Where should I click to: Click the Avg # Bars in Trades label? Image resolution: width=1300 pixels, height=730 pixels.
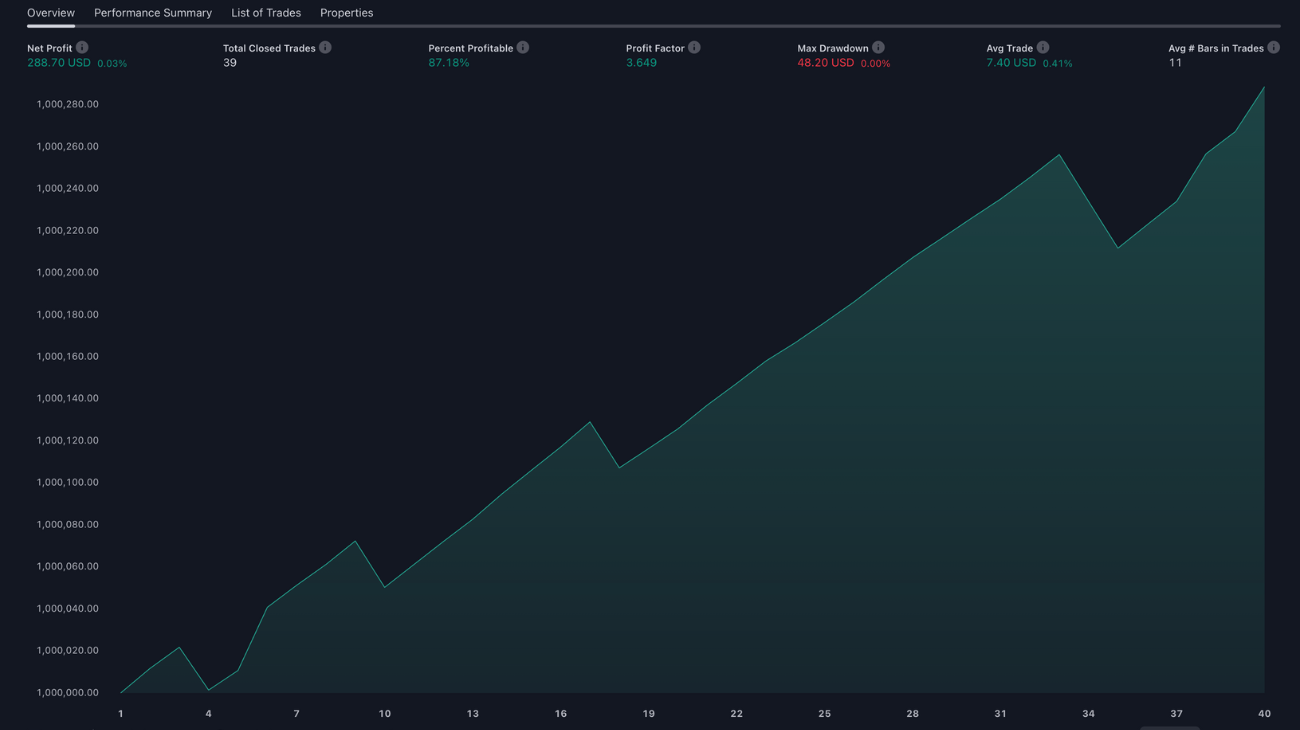click(x=1216, y=48)
